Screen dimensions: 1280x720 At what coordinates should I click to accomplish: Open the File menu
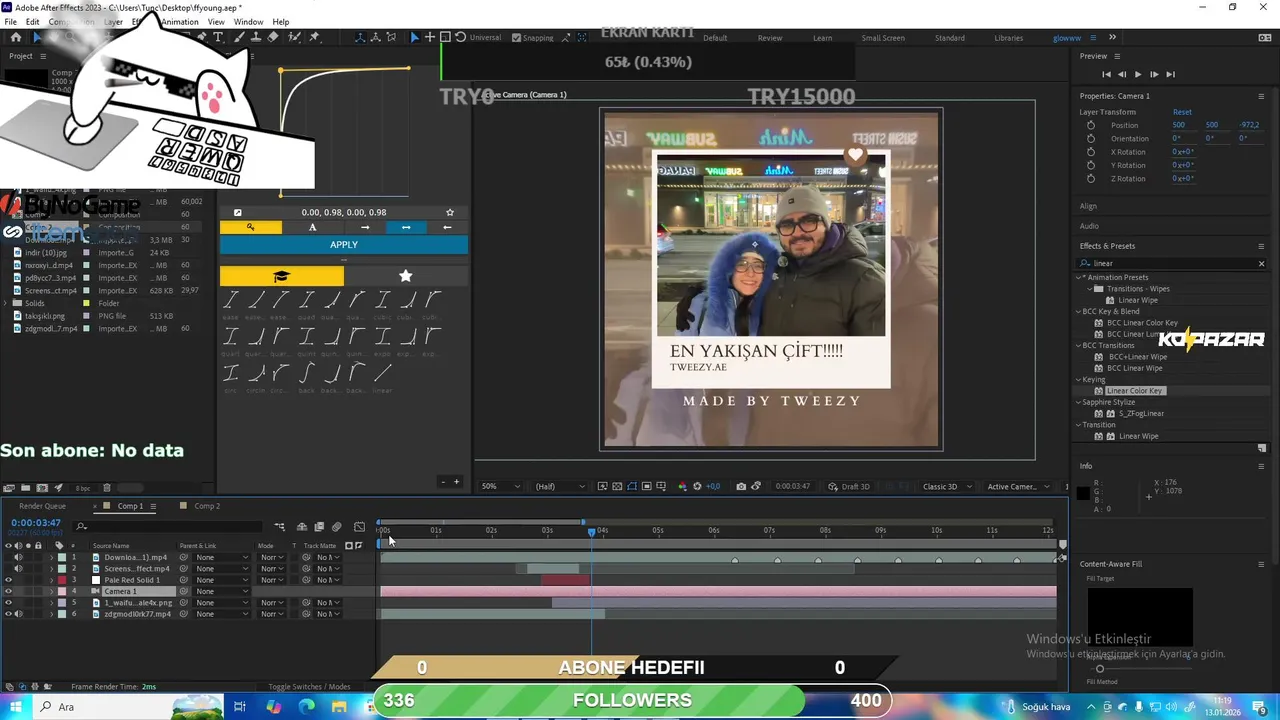pos(10,22)
